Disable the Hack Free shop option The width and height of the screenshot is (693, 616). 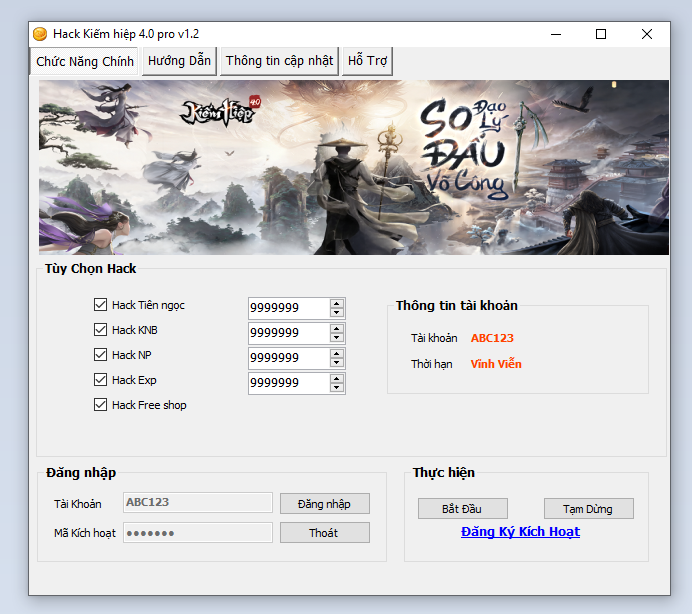[x=100, y=405]
